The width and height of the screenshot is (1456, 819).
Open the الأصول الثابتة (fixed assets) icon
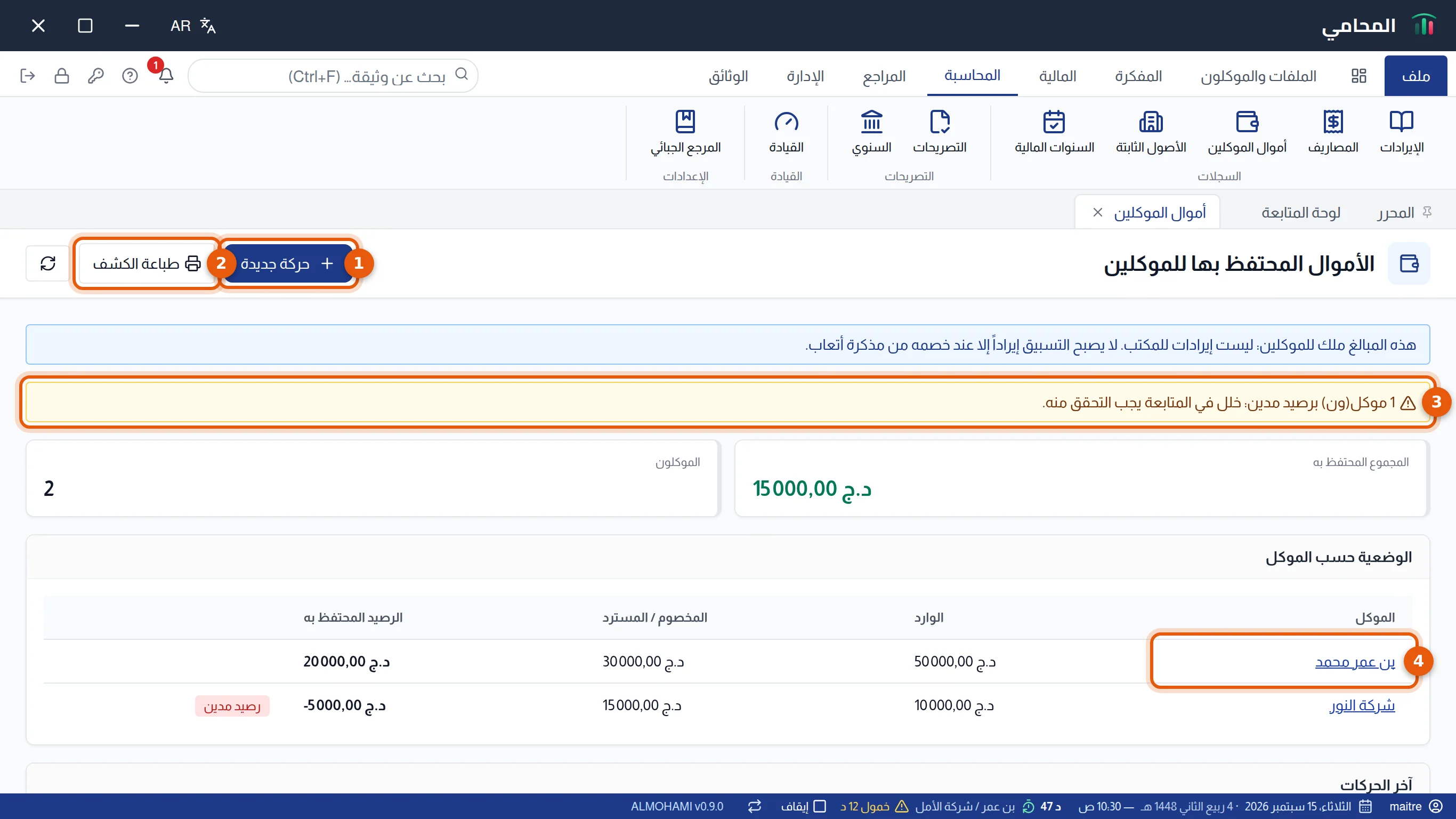pos(1151,132)
